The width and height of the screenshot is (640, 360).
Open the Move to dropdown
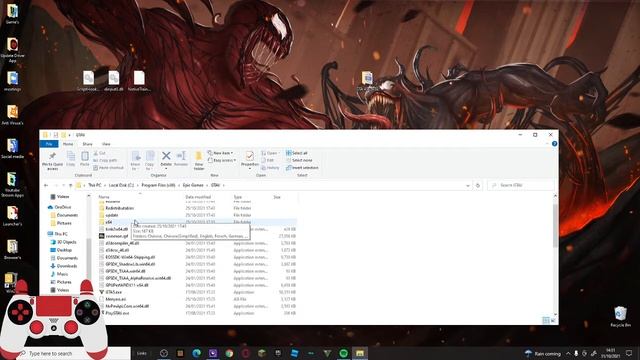coord(136,160)
